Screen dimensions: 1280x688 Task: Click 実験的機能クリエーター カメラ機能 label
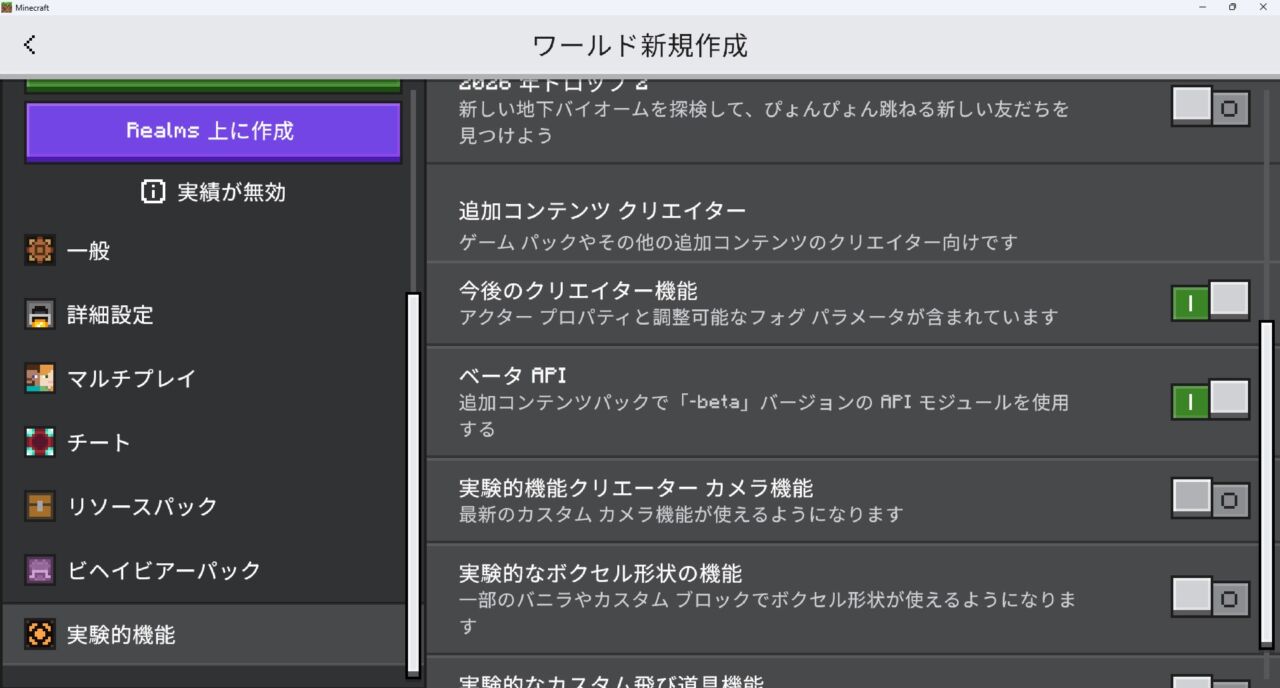point(636,488)
